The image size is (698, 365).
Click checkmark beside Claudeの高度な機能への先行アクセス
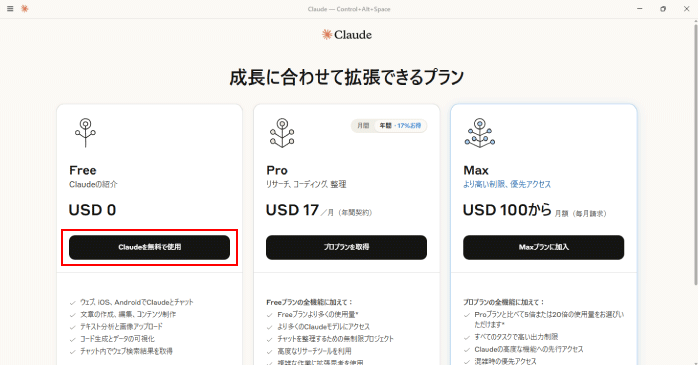click(x=467, y=350)
